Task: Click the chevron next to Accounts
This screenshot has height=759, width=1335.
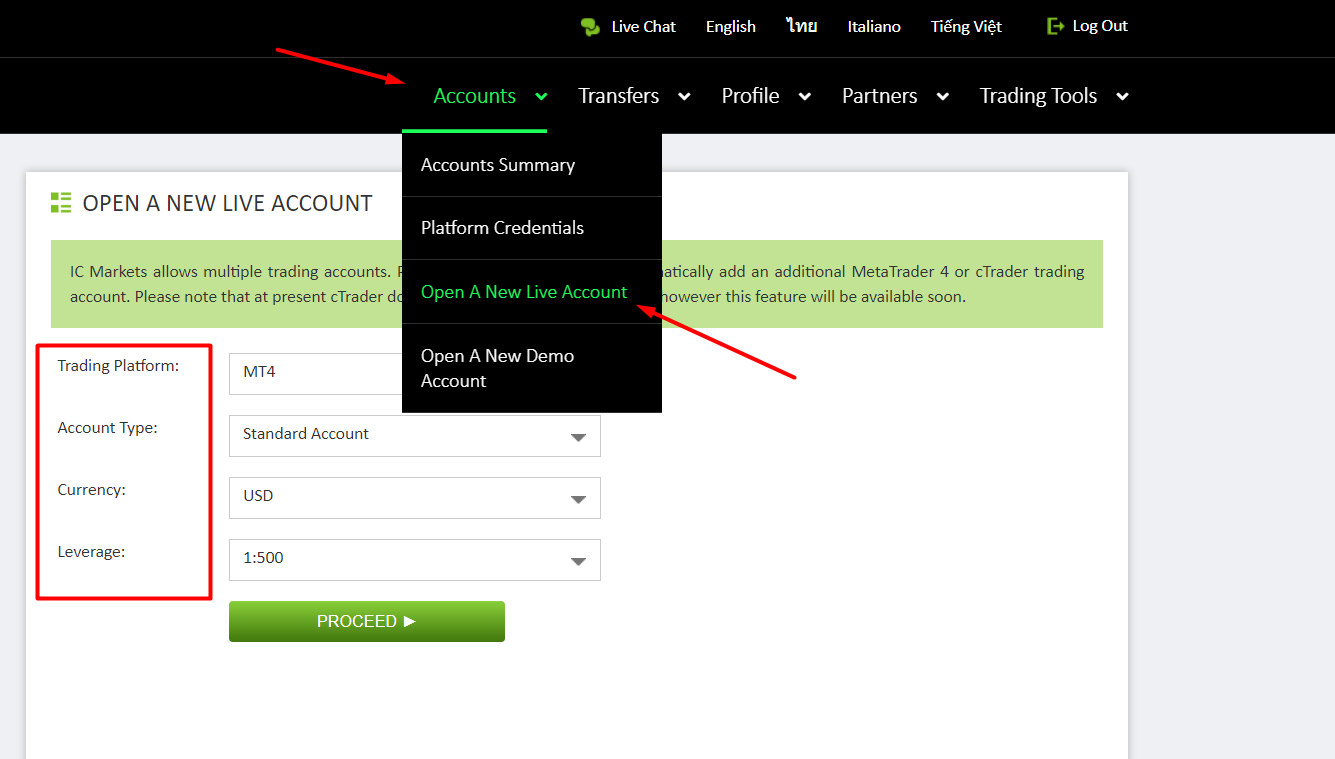Action: click(541, 97)
